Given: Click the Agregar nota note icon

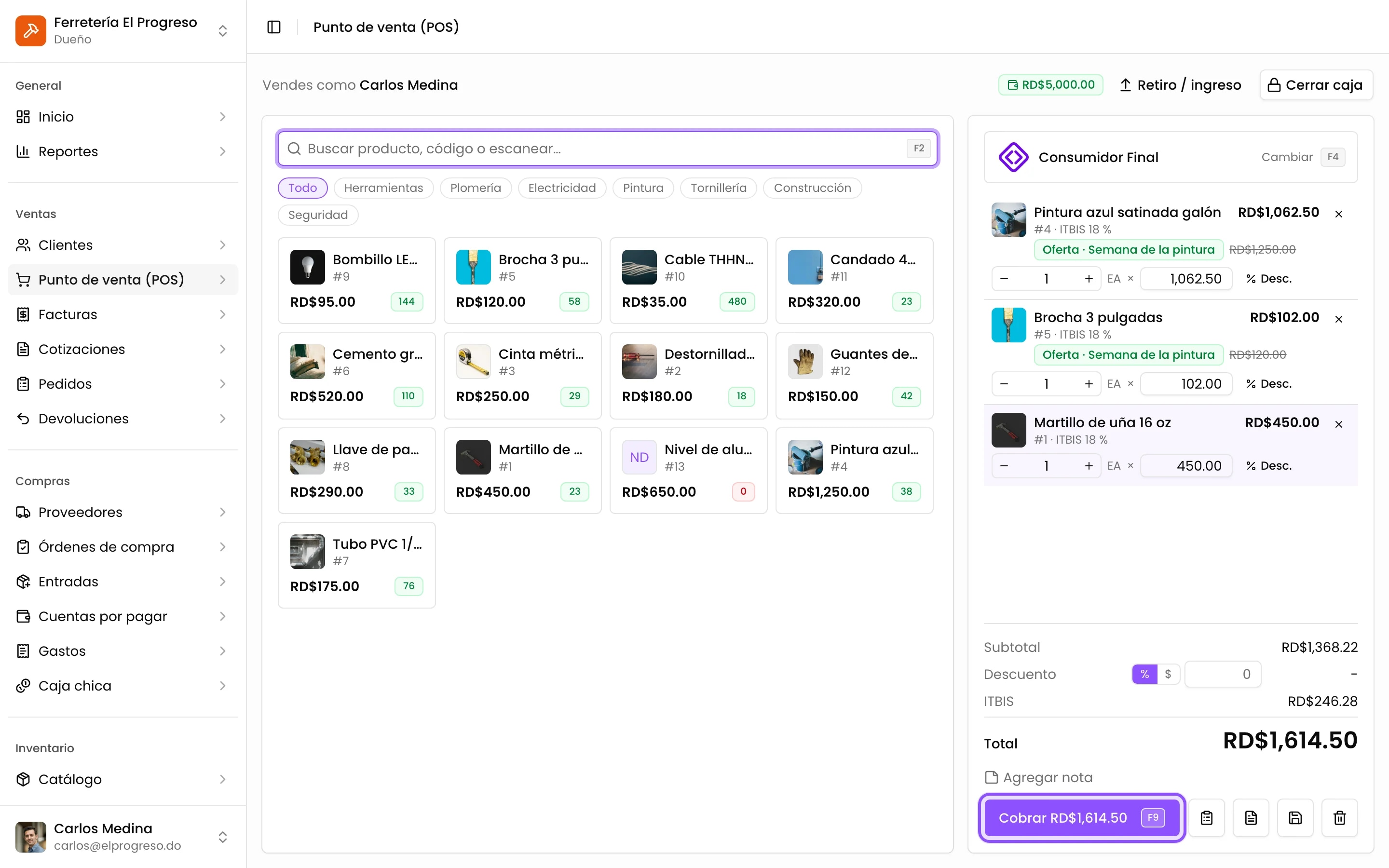Looking at the screenshot, I should tap(991, 777).
